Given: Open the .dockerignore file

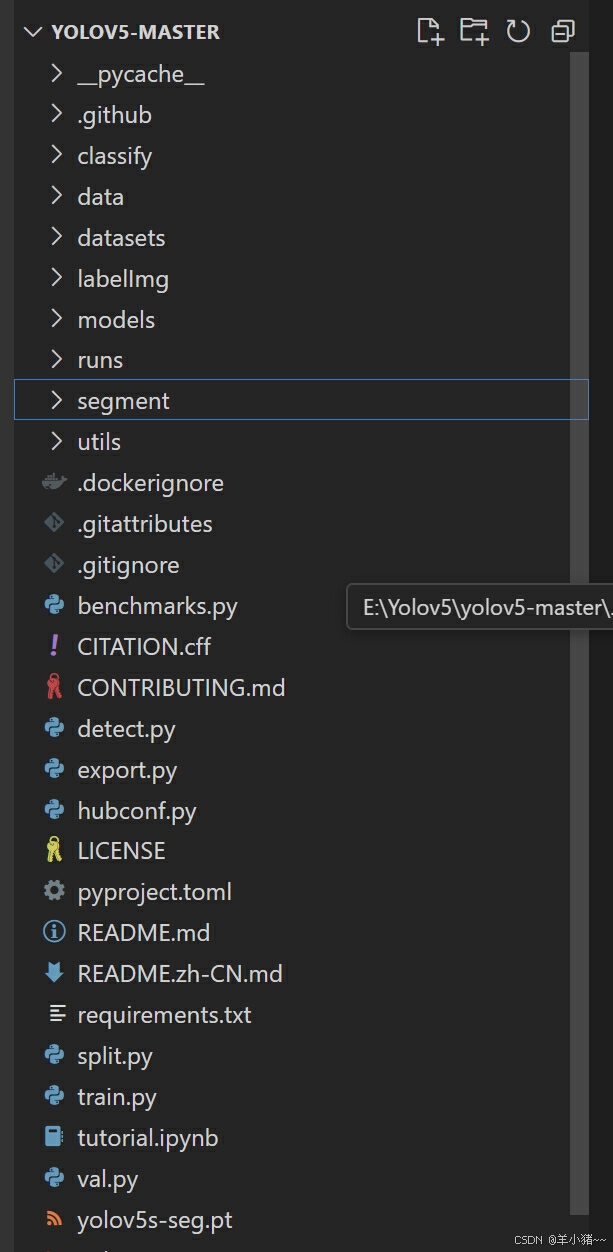Looking at the screenshot, I should click(151, 483).
